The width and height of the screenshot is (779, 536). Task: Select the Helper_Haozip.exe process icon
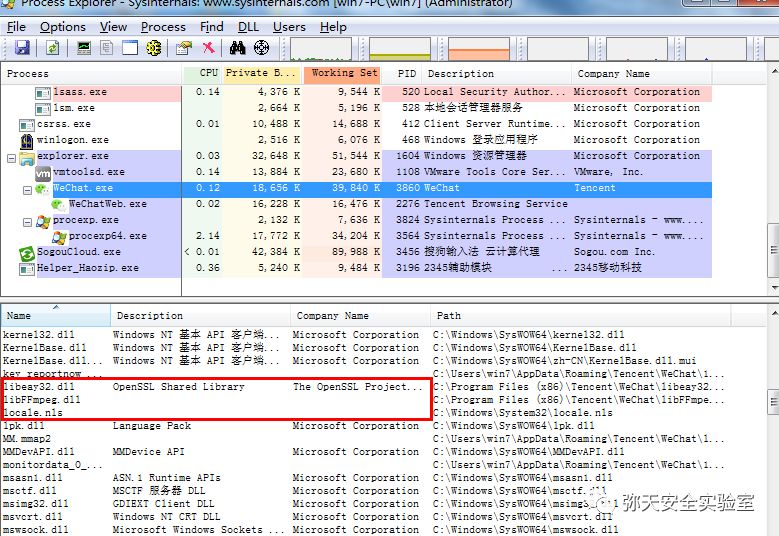coord(27,269)
